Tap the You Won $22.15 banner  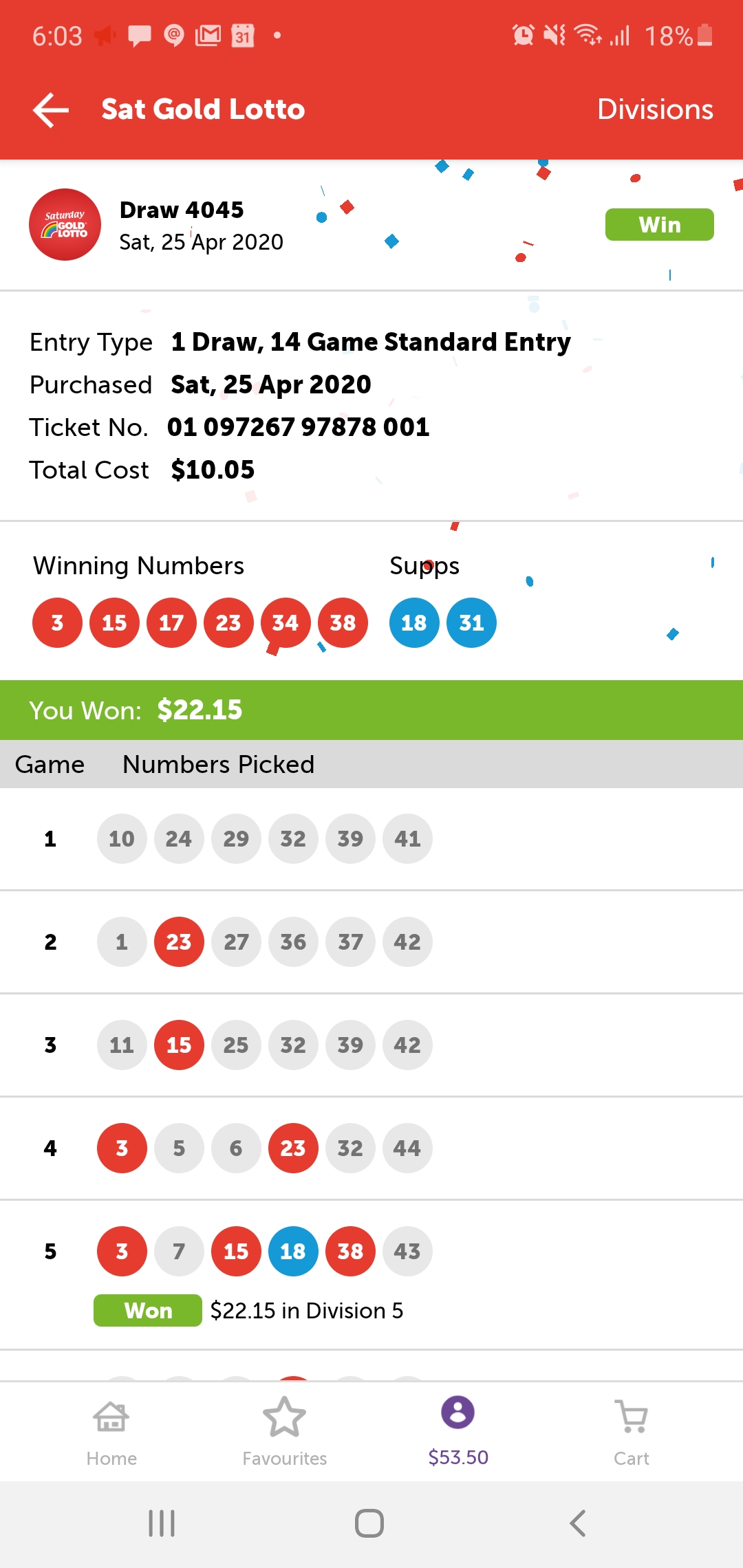(x=371, y=710)
